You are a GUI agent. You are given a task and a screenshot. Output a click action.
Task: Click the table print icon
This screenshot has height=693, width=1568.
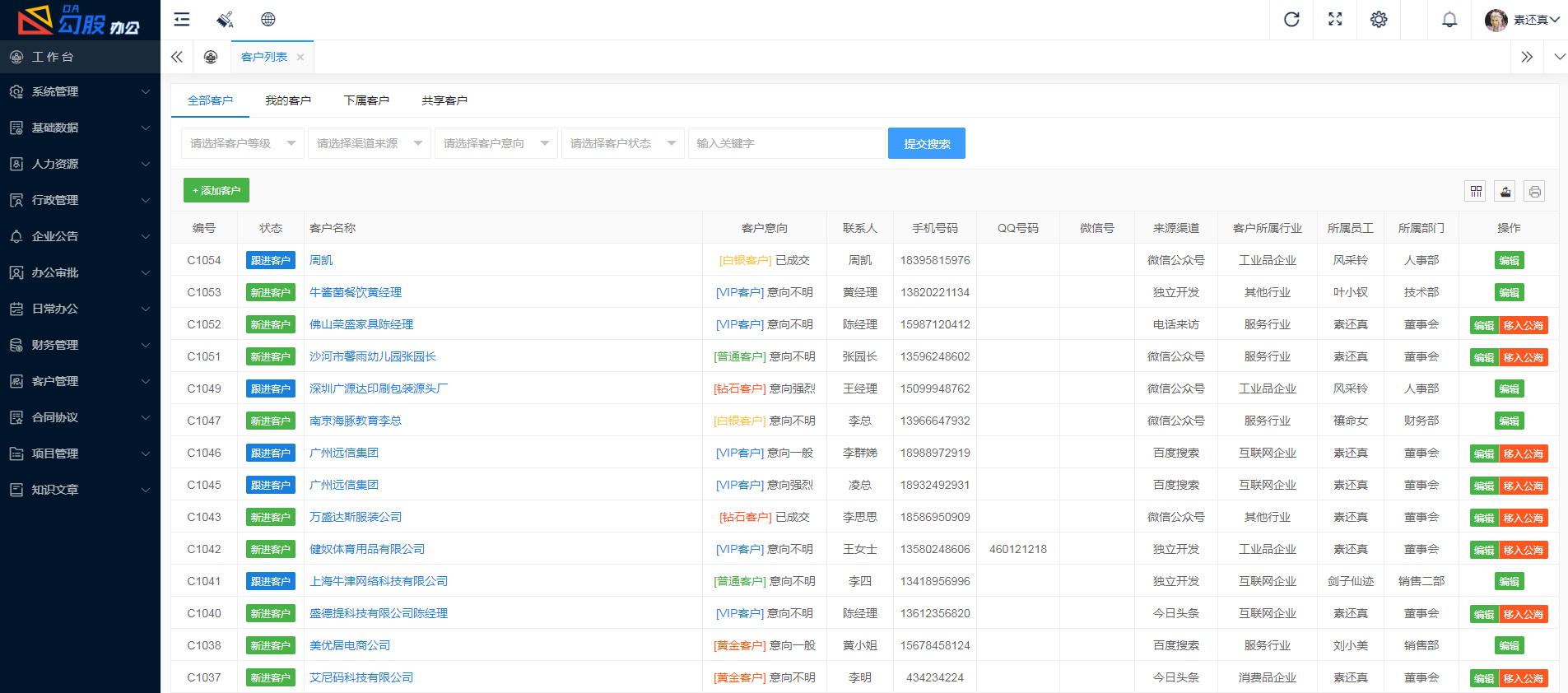pyautogui.click(x=1534, y=191)
